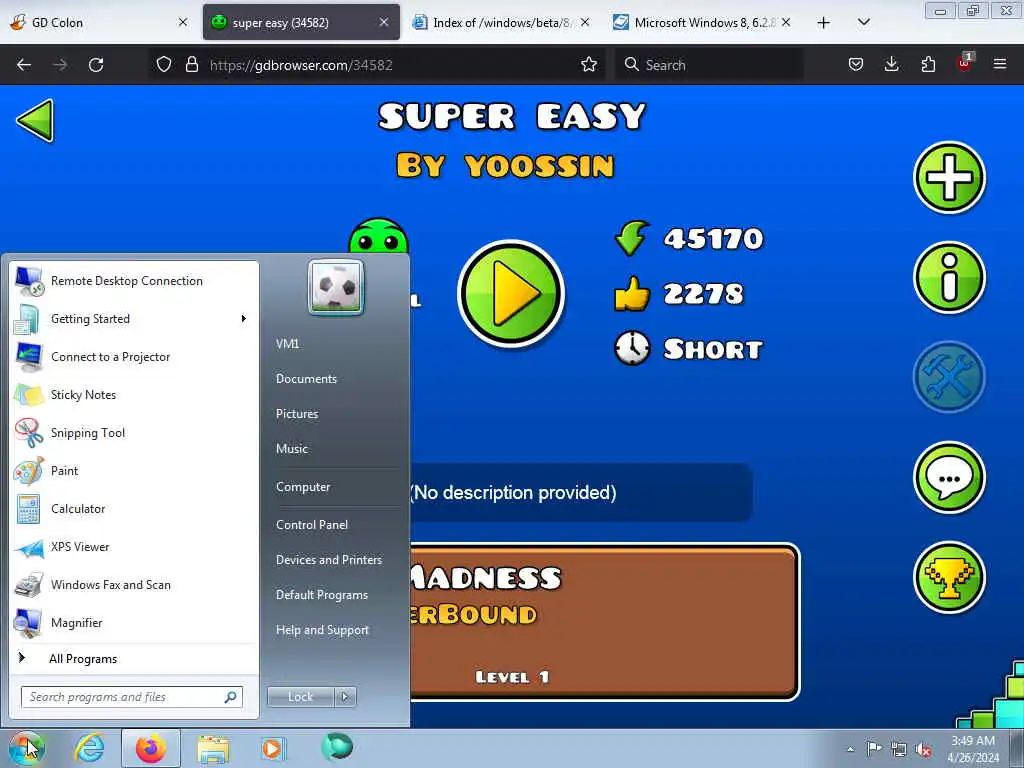
Task: Switch to the GD Colon tab
Action: (98, 22)
